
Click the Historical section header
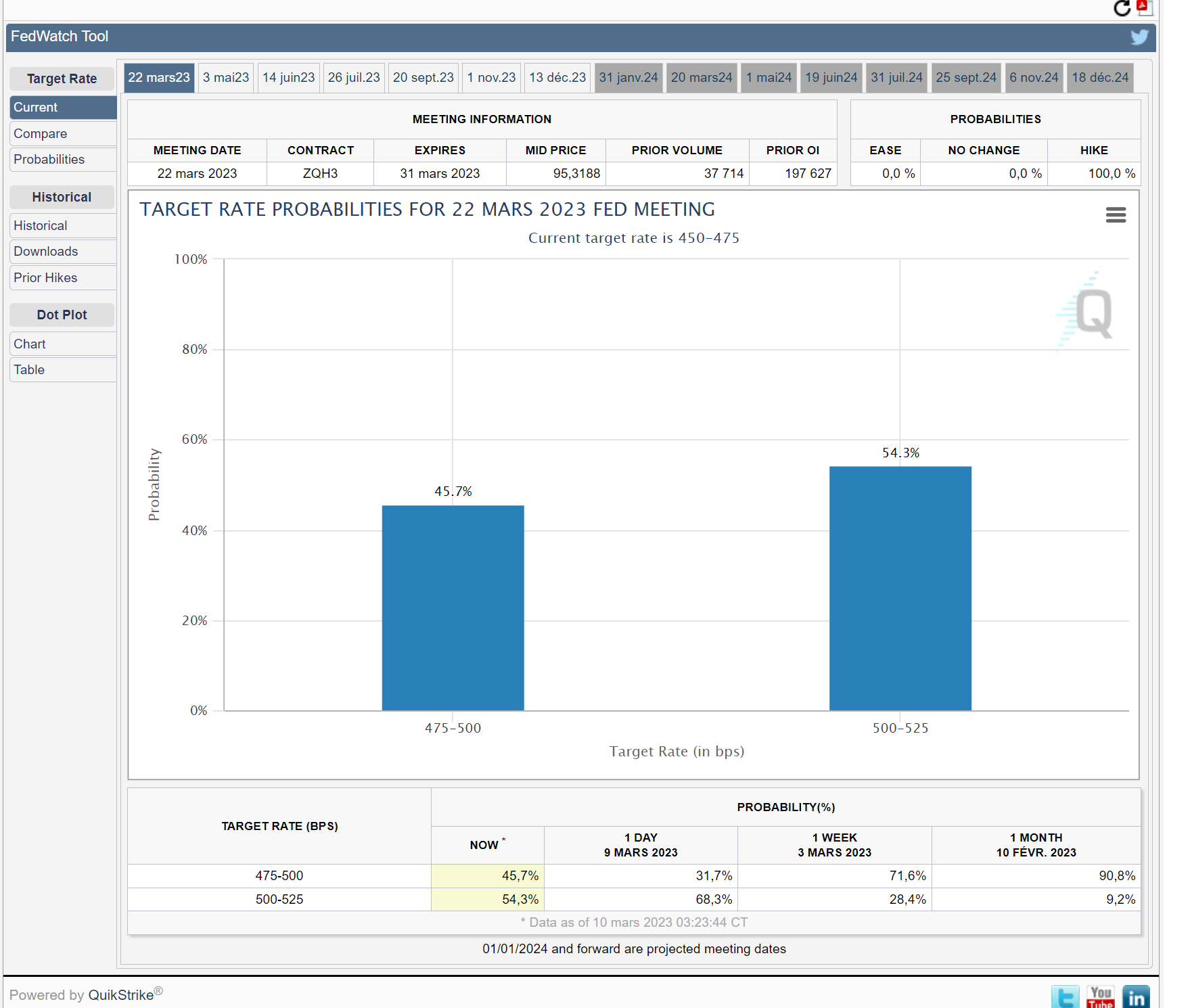point(62,198)
